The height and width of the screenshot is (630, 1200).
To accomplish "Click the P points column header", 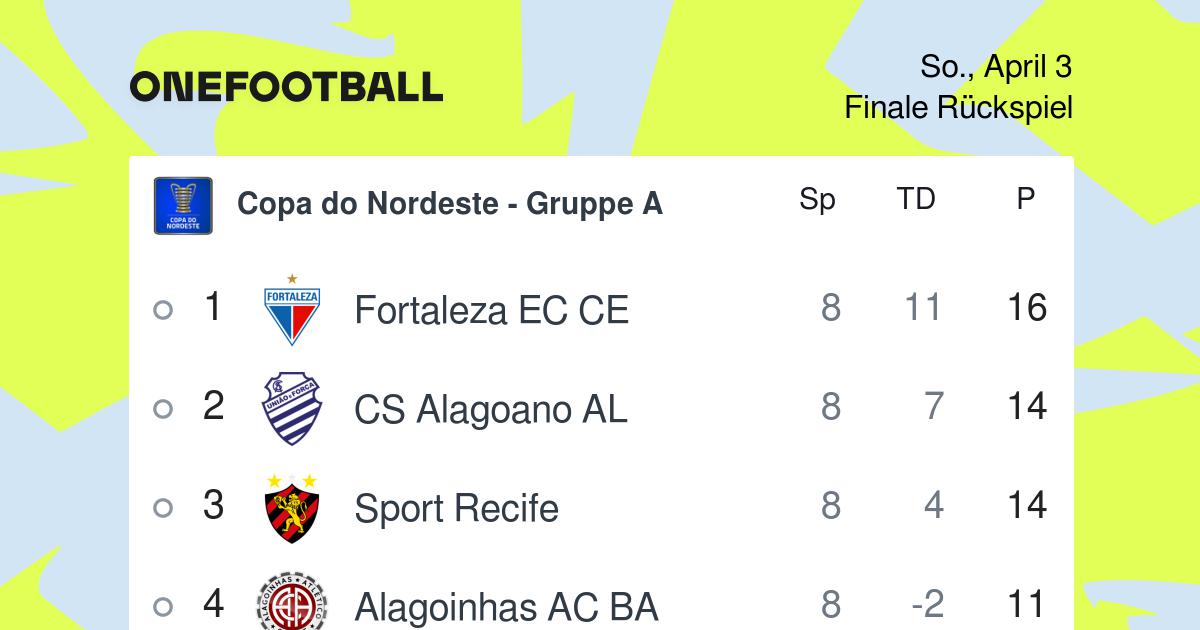I will pyautogui.click(x=1025, y=200).
